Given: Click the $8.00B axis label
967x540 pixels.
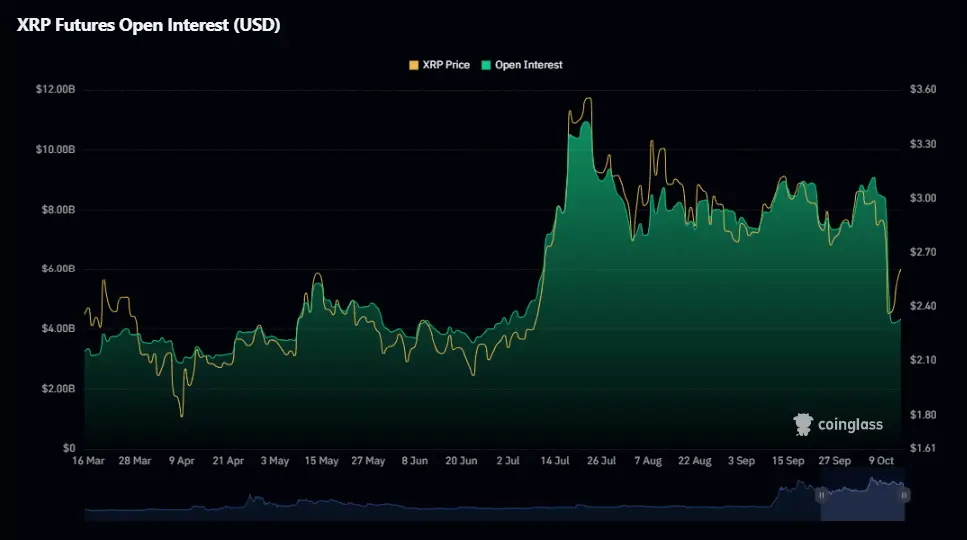Looking at the screenshot, I should pos(58,210).
